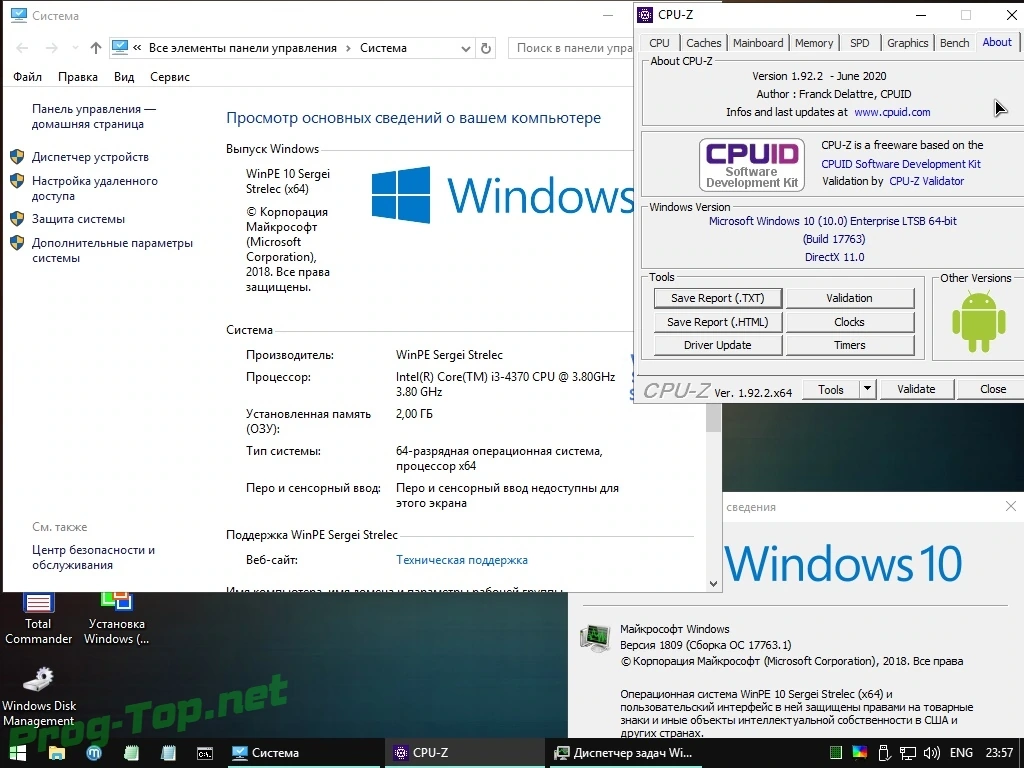
Task: Click the CPUID Software Development Kit logo
Action: 752,164
